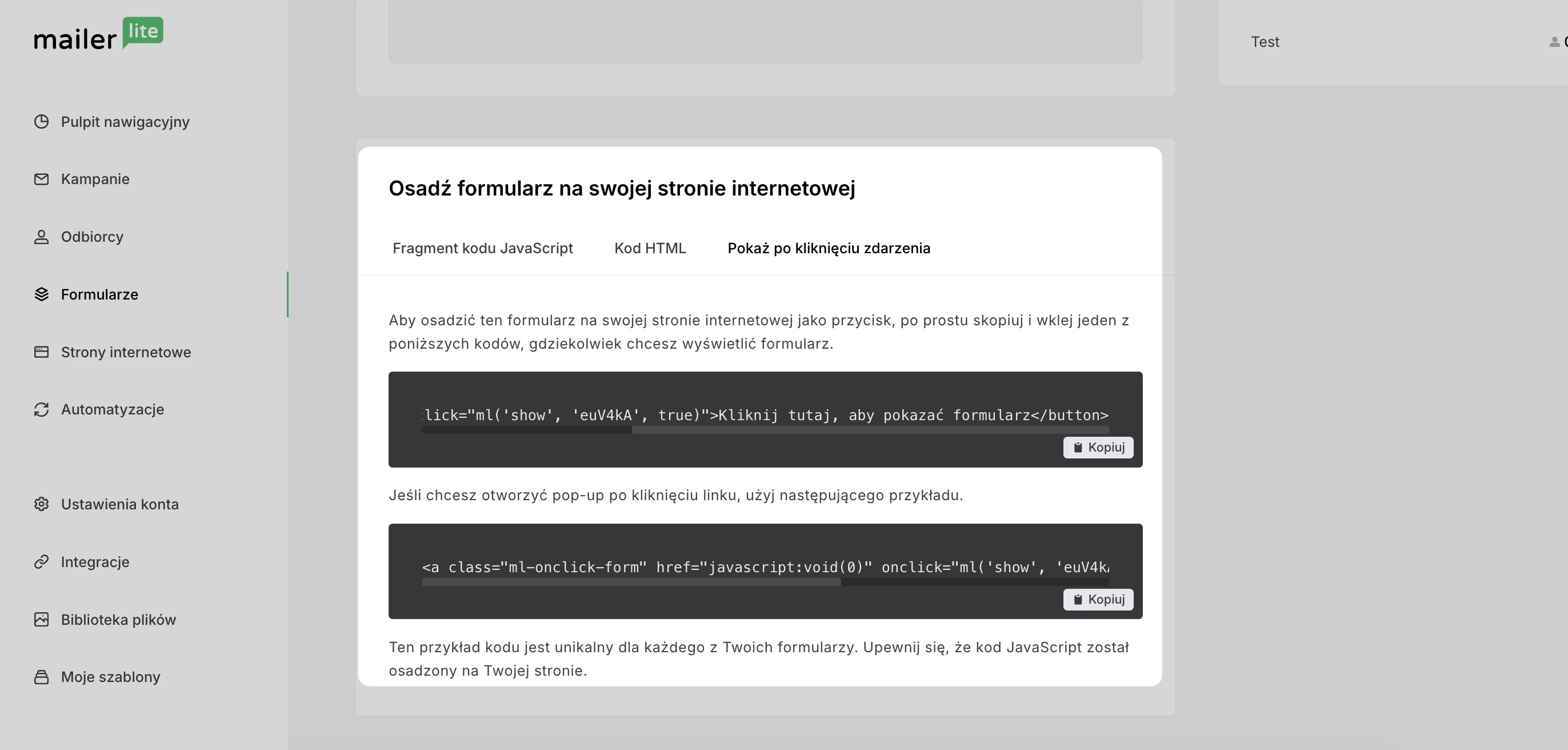Image resolution: width=1568 pixels, height=750 pixels.
Task: Switch to Fragment kodu JavaScript tab
Action: tap(482, 248)
